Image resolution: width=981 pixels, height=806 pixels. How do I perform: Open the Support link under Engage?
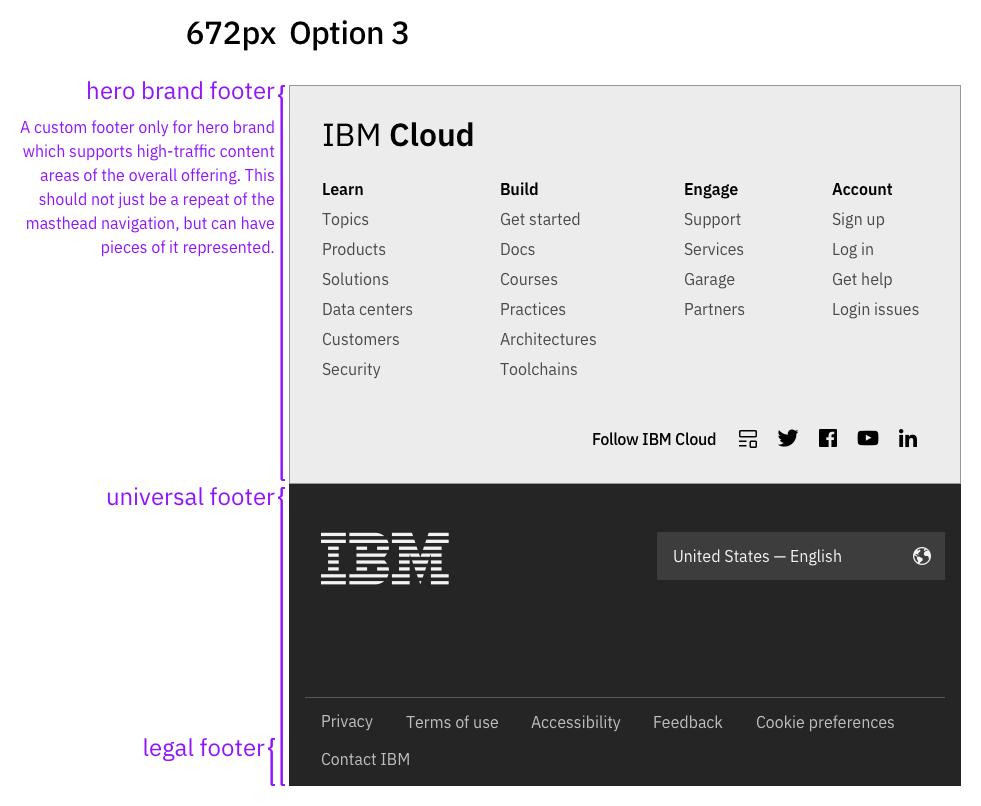tap(712, 219)
